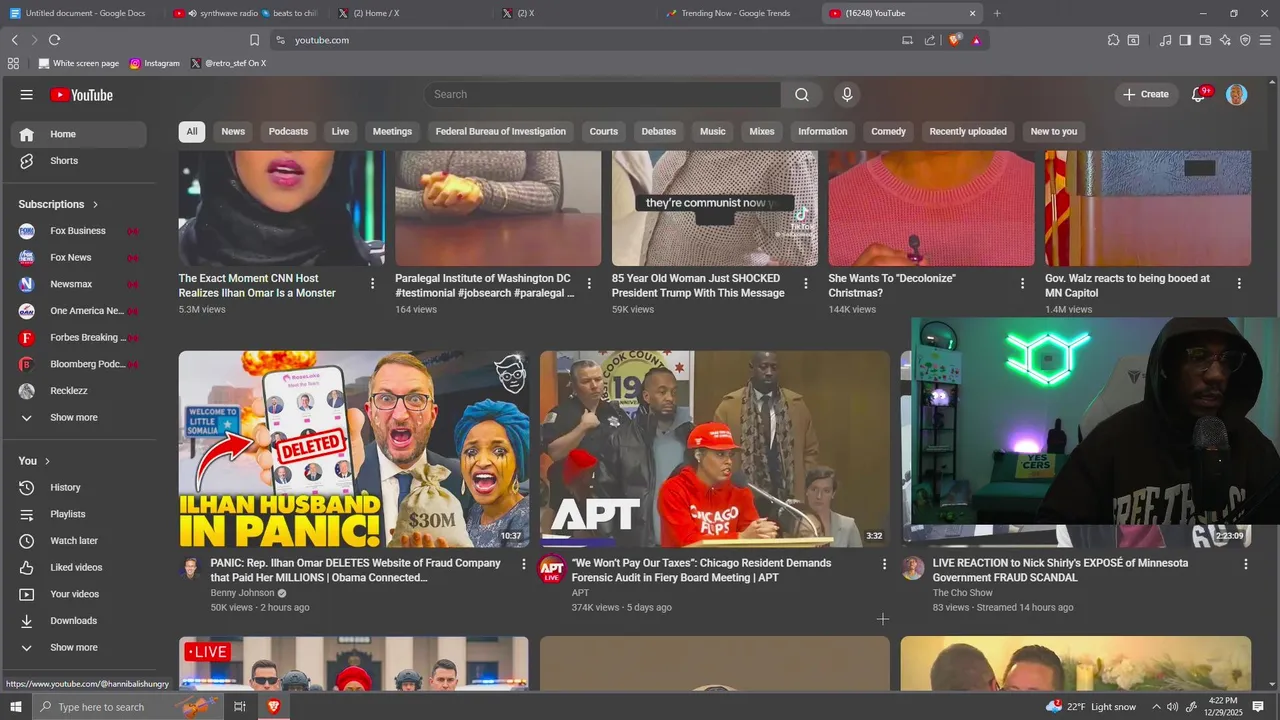Open a new browser tab

click(x=997, y=13)
